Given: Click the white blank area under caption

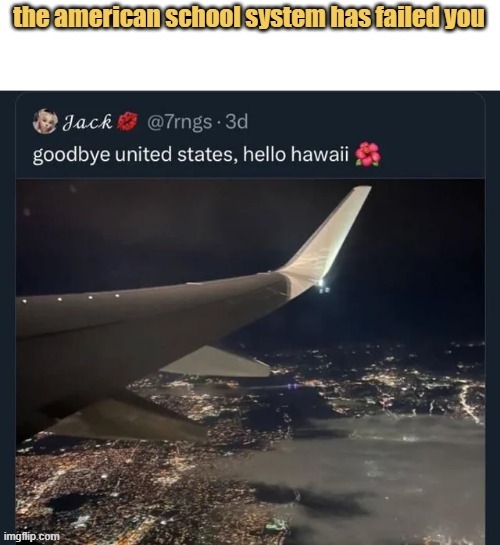Looking at the screenshot, I should click(x=250, y=61).
